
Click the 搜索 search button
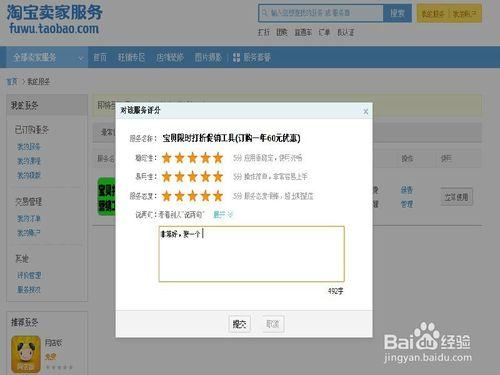397,13
